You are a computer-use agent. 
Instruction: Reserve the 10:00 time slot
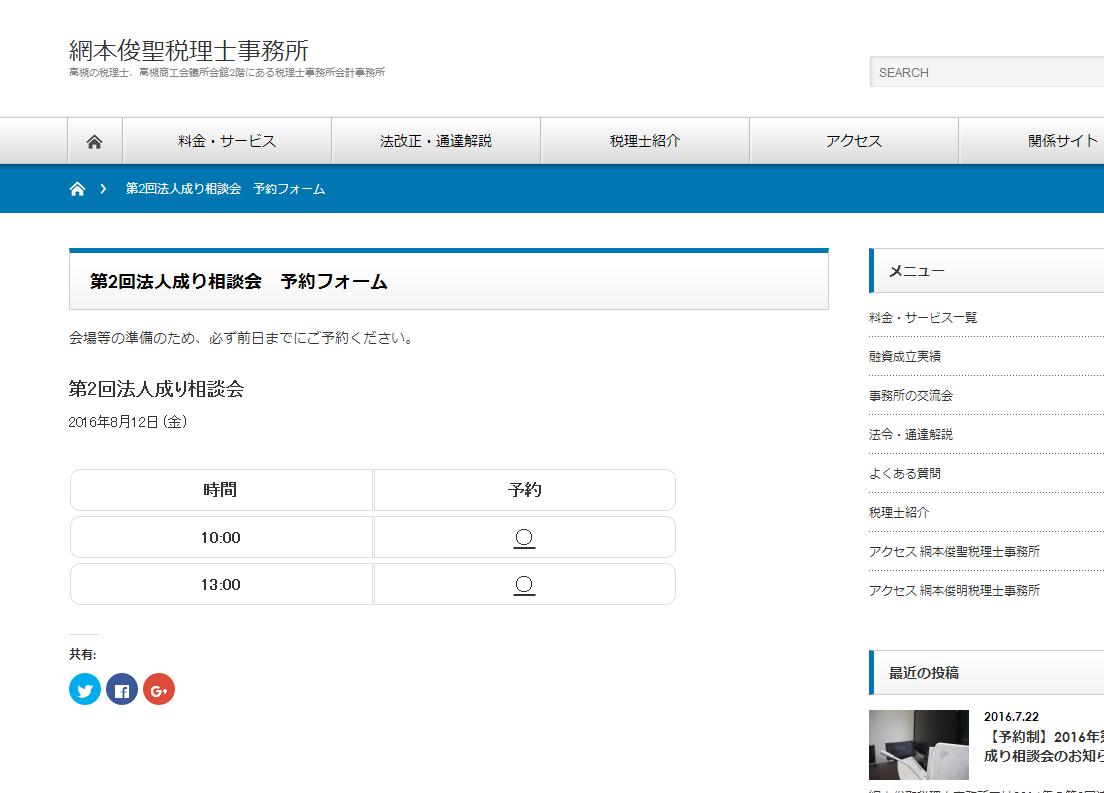(x=524, y=538)
